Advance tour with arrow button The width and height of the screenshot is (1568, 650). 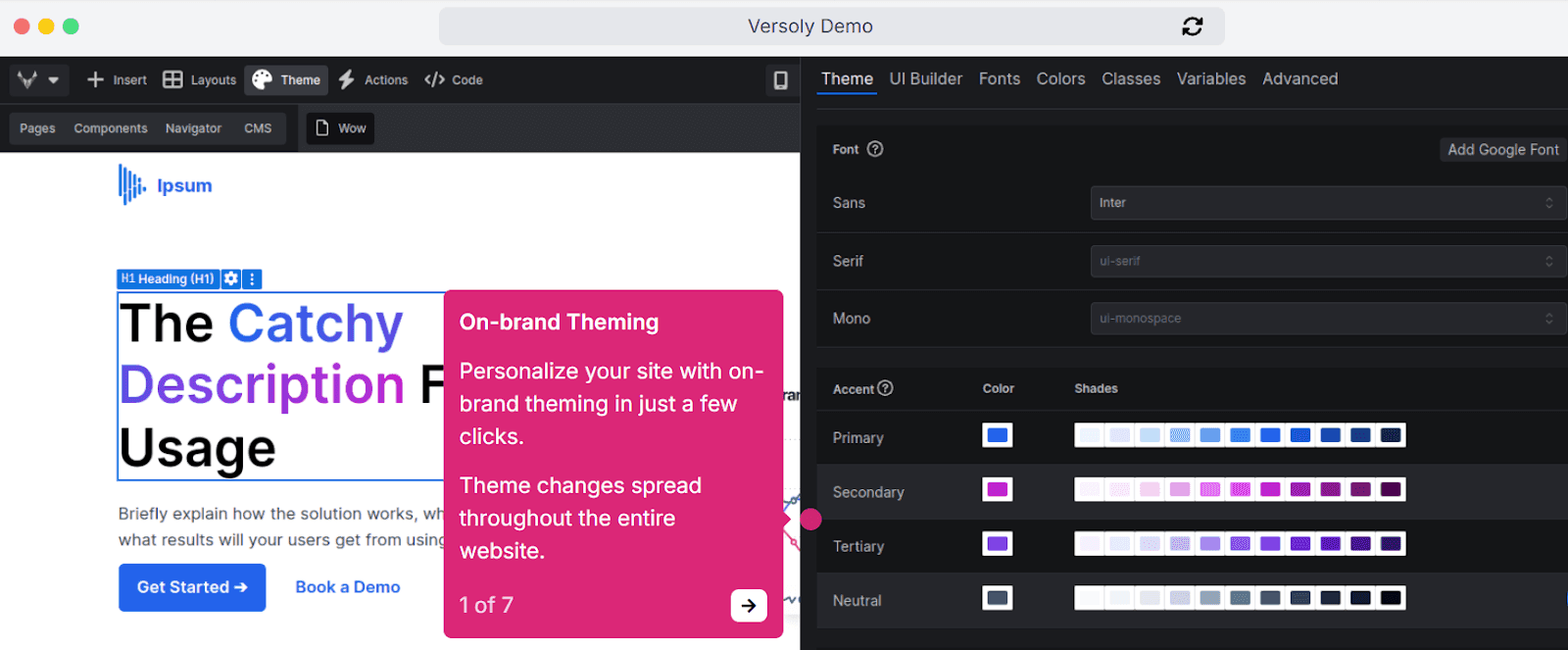(749, 606)
